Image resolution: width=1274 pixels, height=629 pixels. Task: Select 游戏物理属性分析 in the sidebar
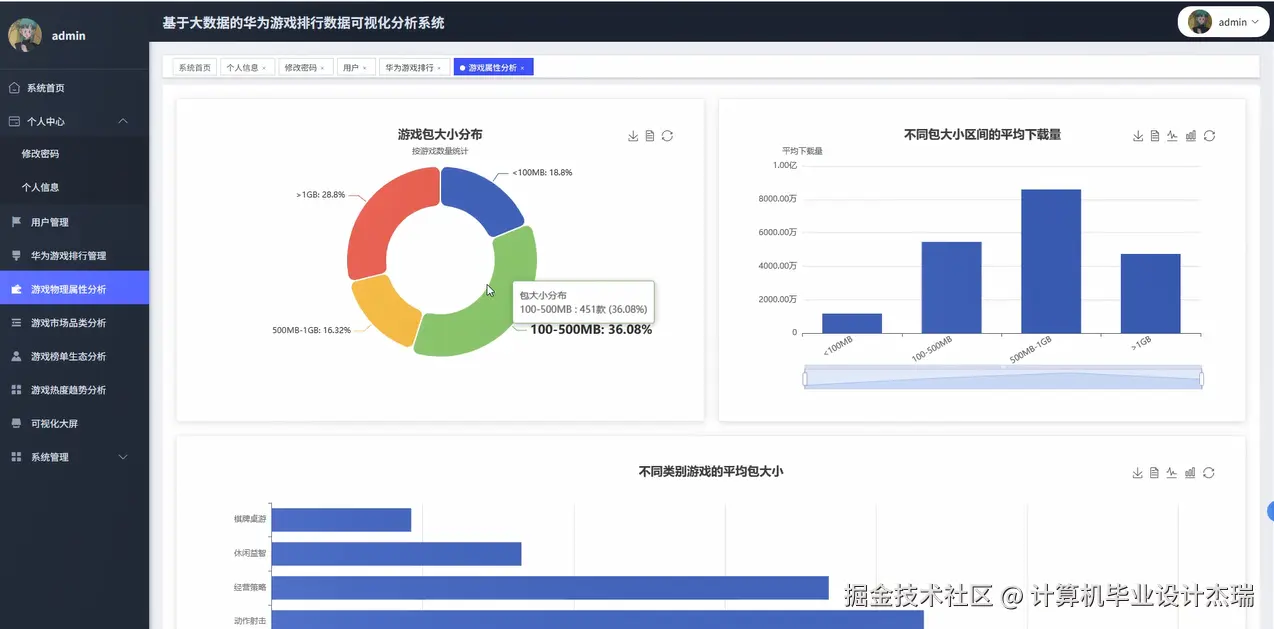click(74, 289)
